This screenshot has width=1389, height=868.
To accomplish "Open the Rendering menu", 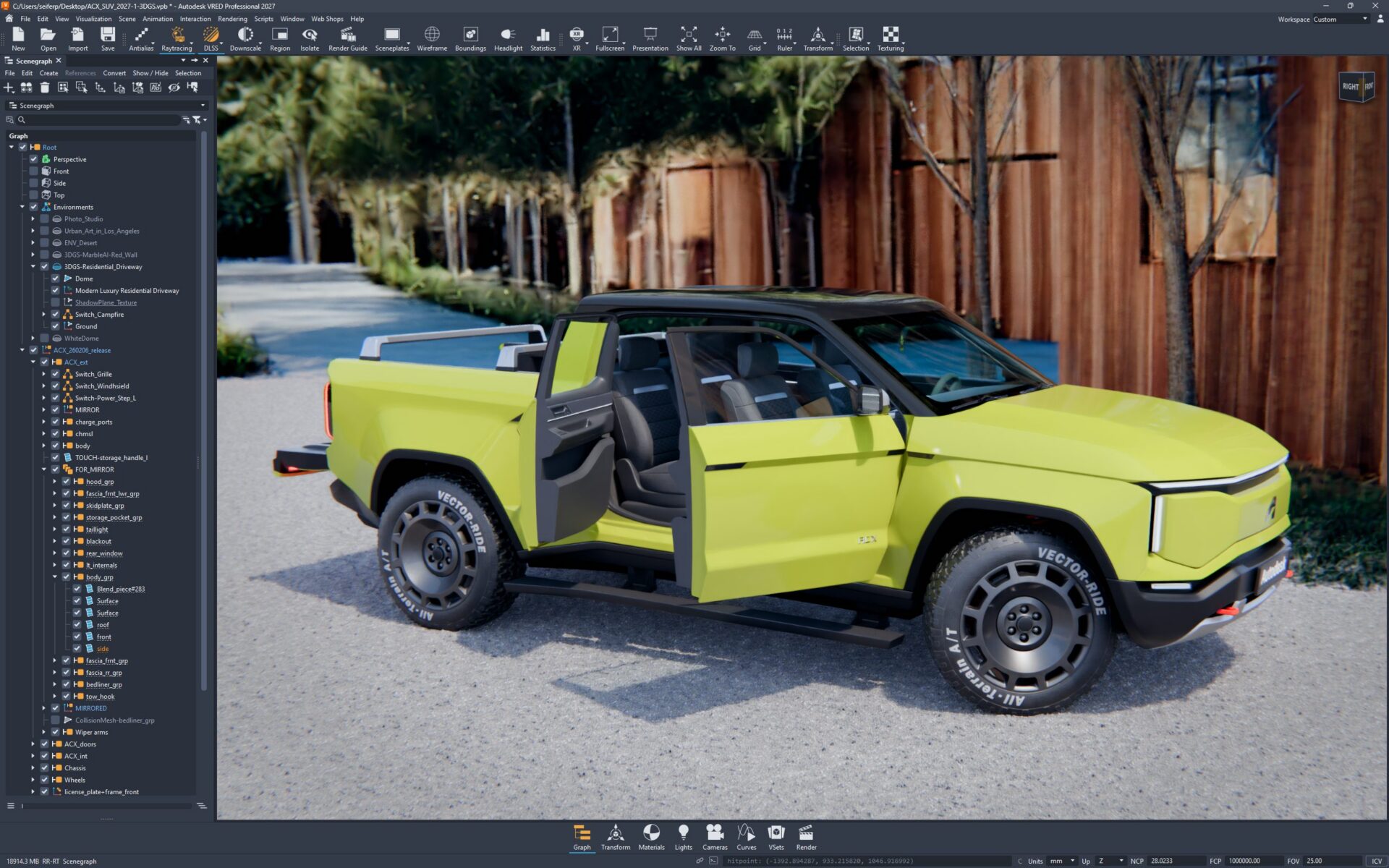I will click(232, 19).
